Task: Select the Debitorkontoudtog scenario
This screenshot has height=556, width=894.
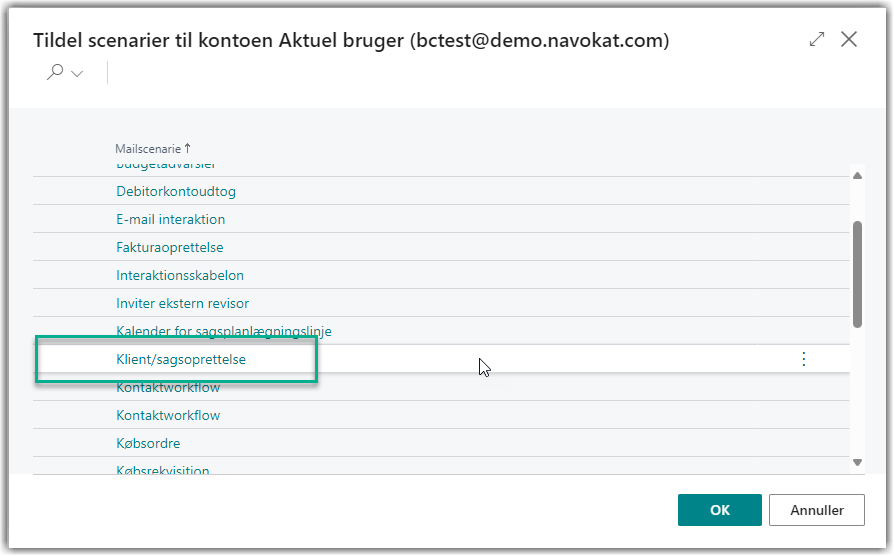Action: tap(176, 191)
